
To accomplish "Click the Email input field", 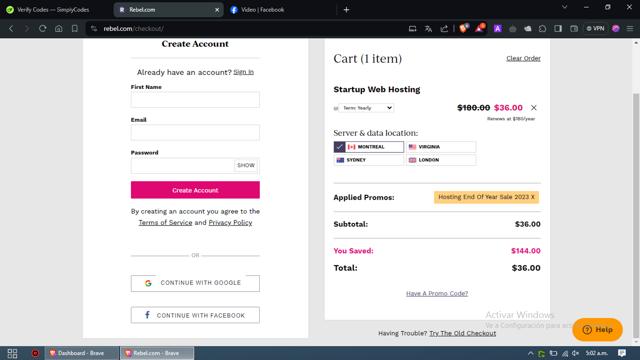I will pos(195,133).
